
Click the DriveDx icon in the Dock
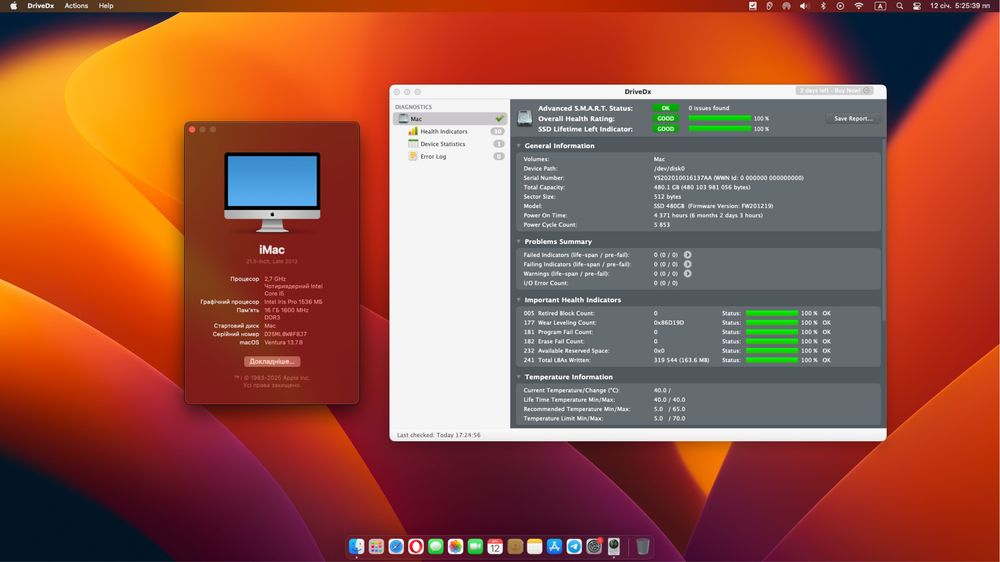[614, 546]
